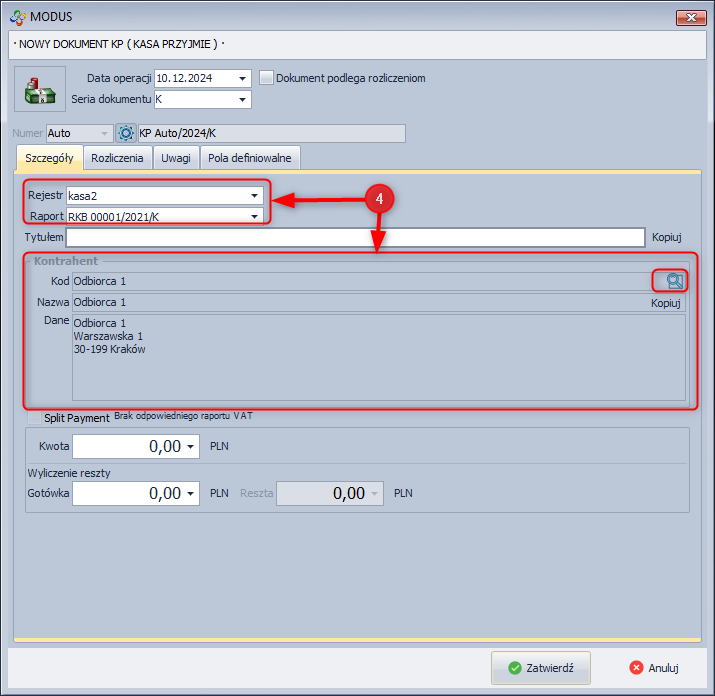Click Kopiuj next to Tytułem field
715x696 pixels.
click(666, 237)
